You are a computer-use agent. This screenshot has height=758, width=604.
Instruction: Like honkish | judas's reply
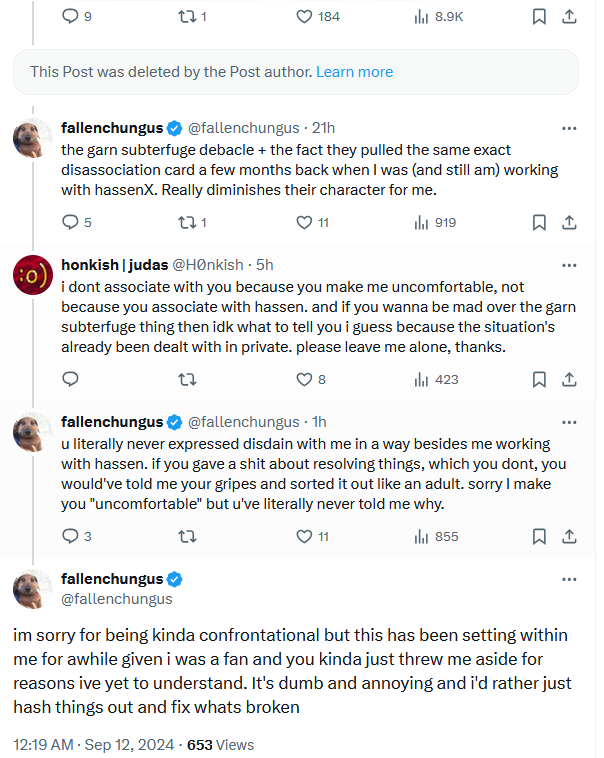[x=305, y=379]
